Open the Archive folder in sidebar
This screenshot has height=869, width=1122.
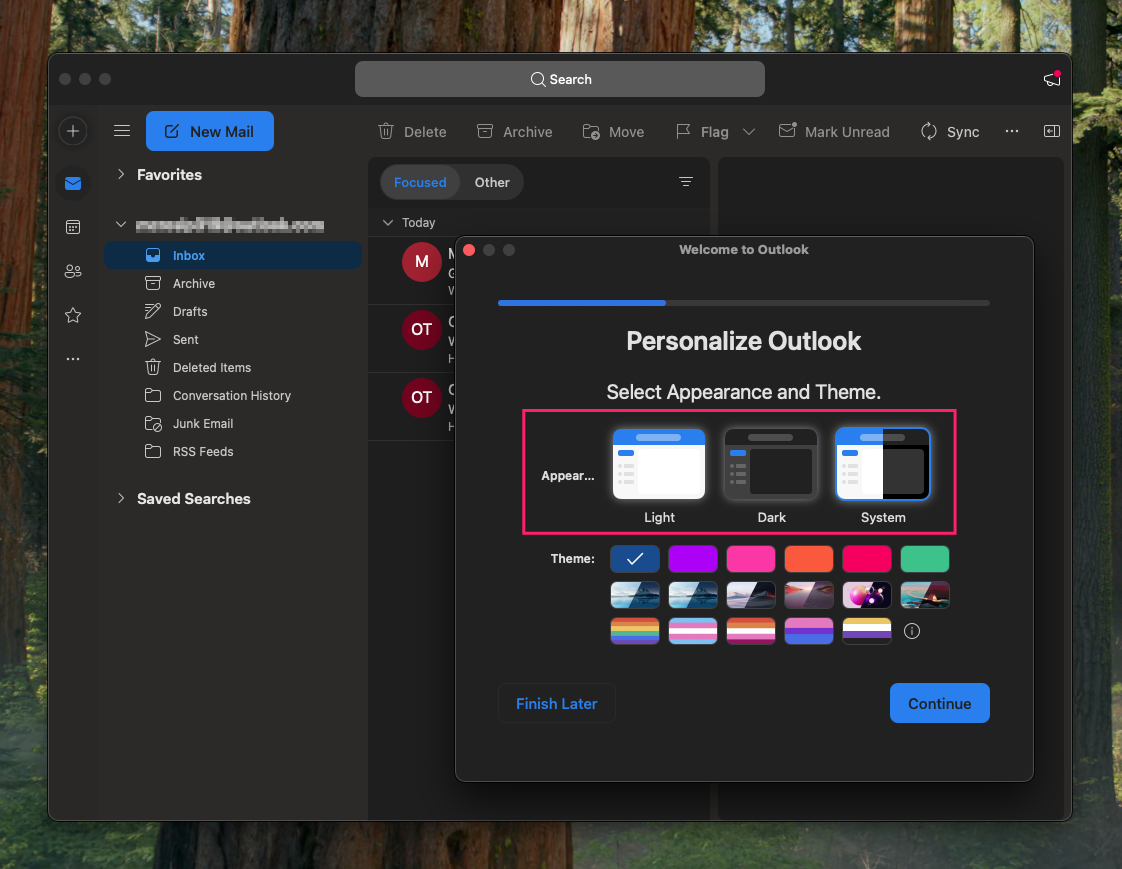tap(233, 283)
